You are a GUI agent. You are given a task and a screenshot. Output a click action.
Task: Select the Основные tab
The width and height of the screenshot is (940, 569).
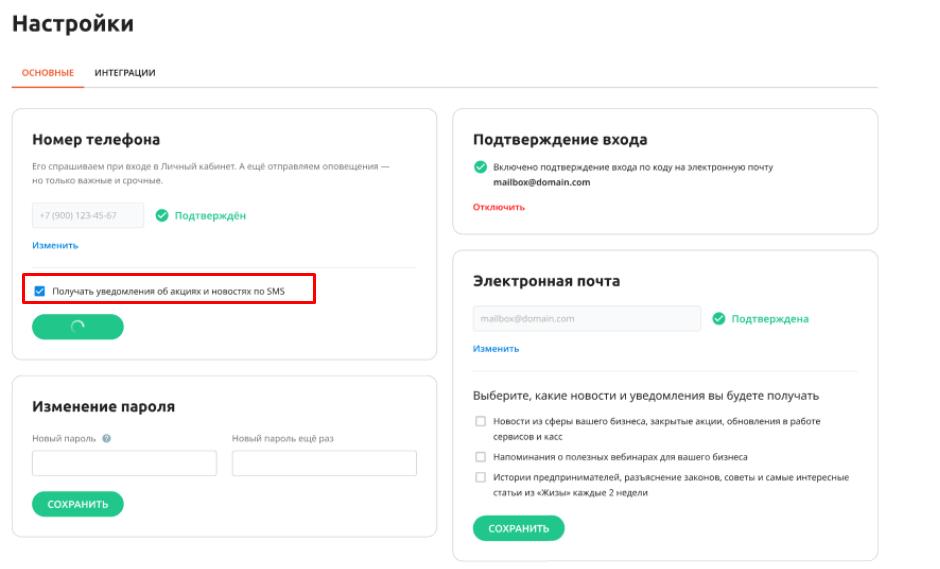click(48, 73)
